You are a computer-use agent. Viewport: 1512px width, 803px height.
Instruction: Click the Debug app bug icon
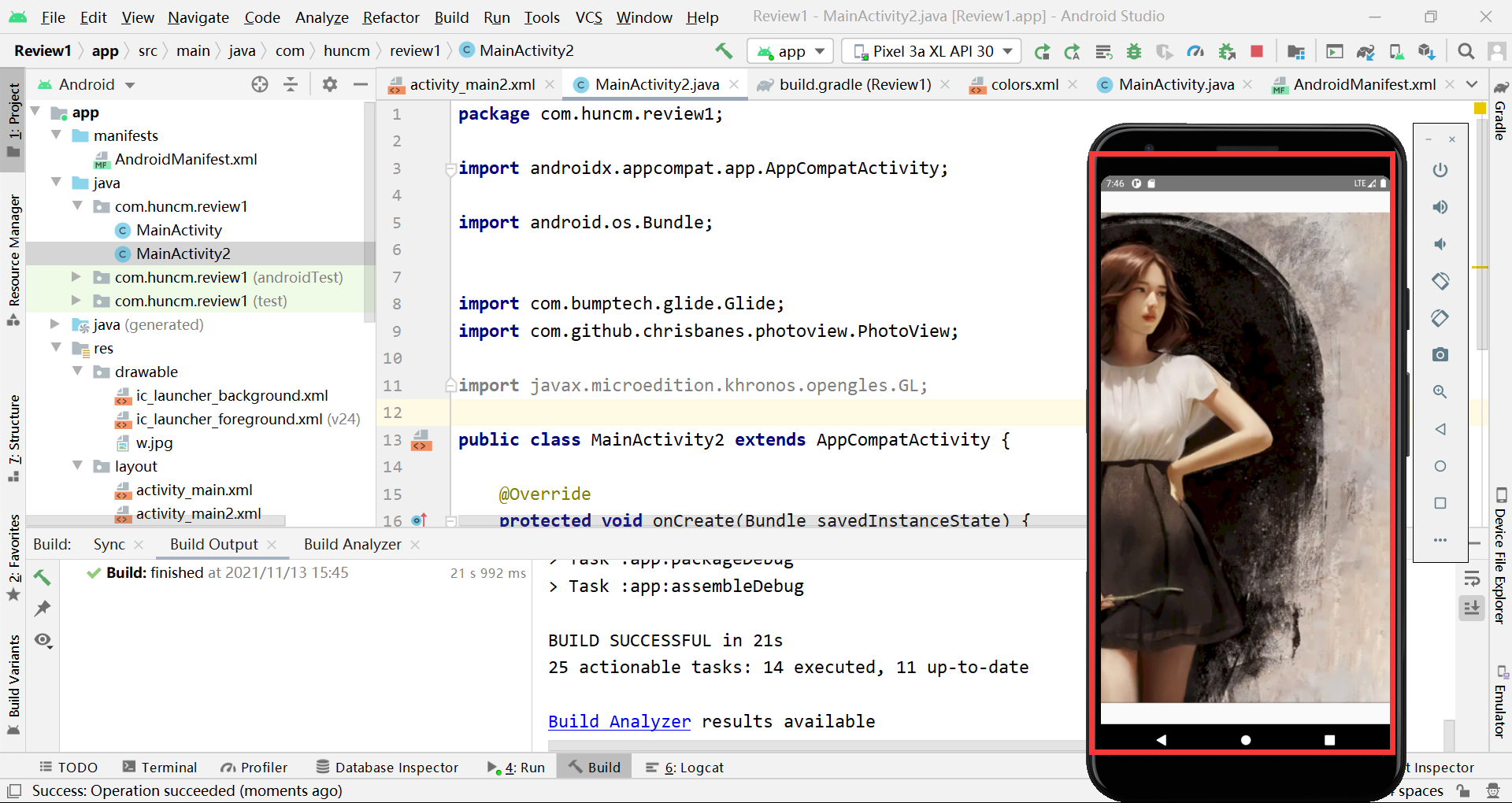coord(1134,52)
